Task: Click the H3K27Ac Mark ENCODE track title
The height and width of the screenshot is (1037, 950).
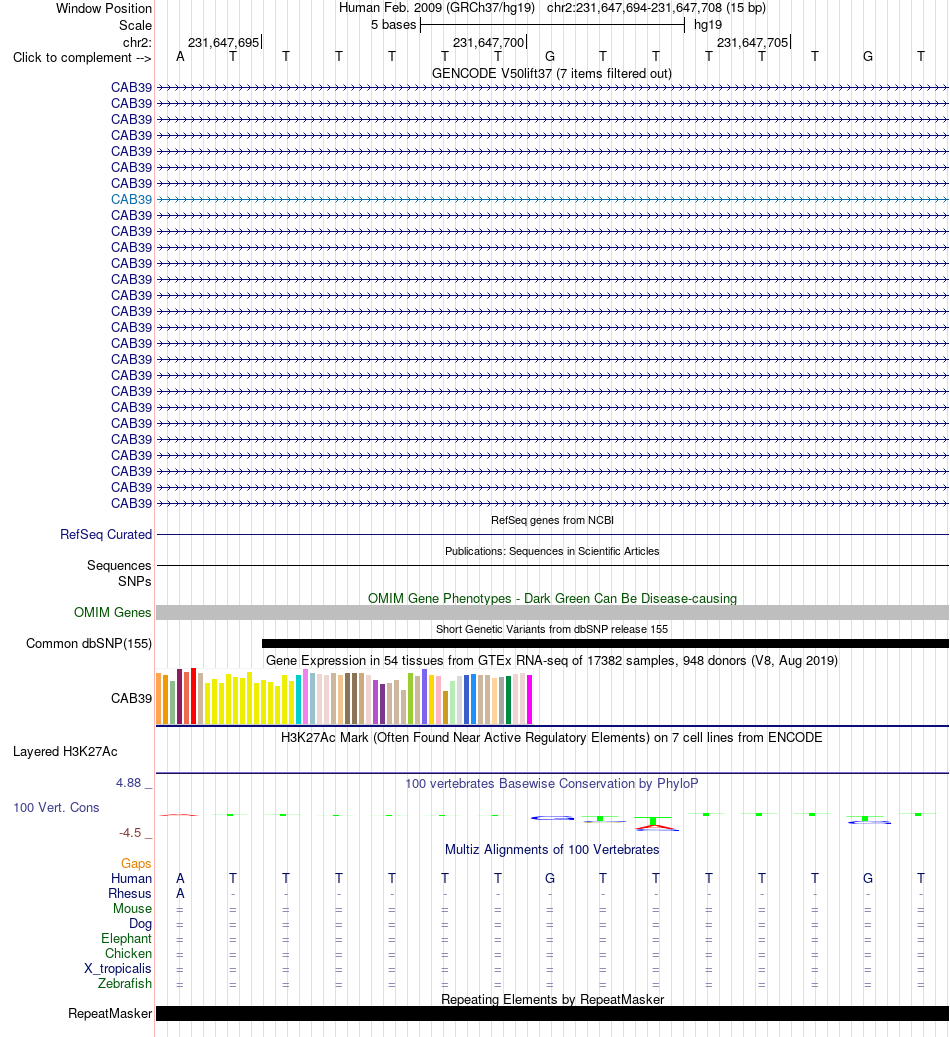Action: click(x=552, y=737)
